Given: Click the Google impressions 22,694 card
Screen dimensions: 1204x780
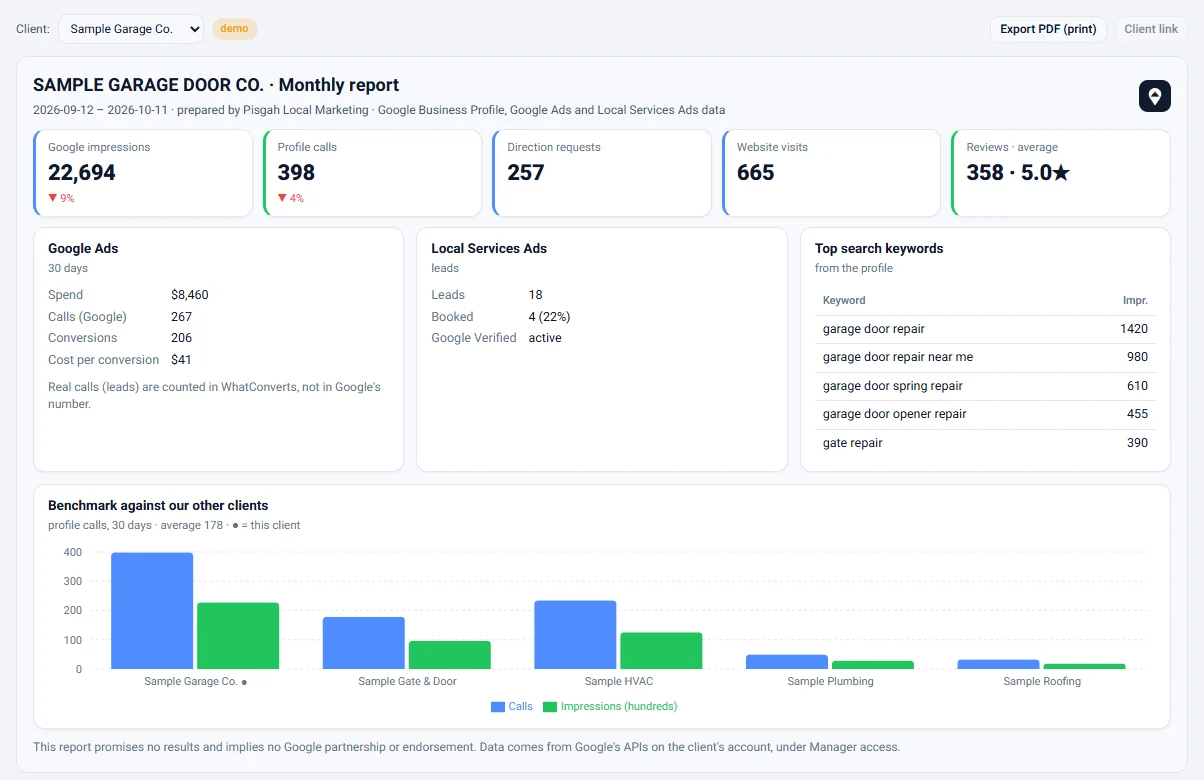Looking at the screenshot, I should (x=143, y=173).
